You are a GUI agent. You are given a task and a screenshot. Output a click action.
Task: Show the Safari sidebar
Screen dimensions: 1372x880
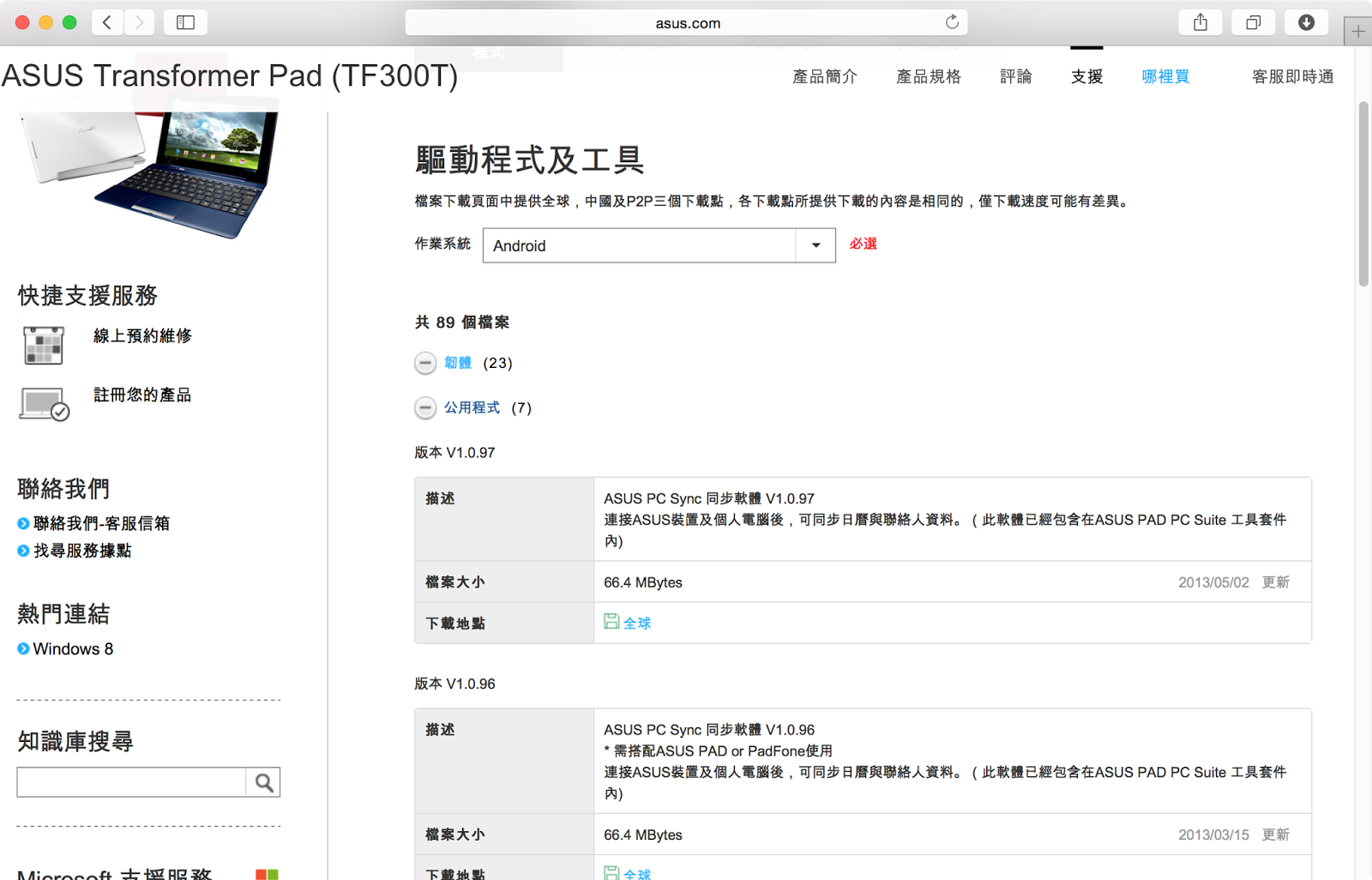[x=185, y=22]
